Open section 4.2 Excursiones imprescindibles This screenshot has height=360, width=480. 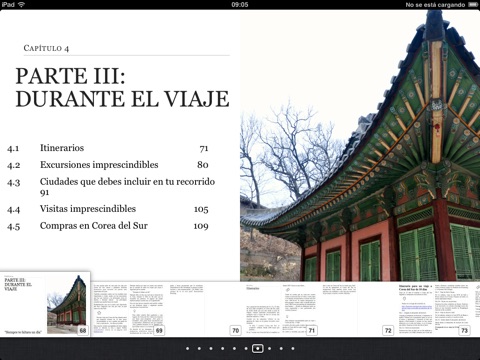[108, 165]
